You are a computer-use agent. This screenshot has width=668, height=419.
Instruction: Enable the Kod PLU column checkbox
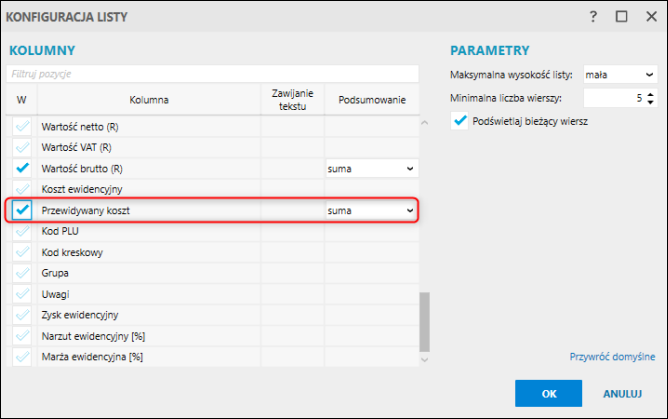click(x=22, y=231)
